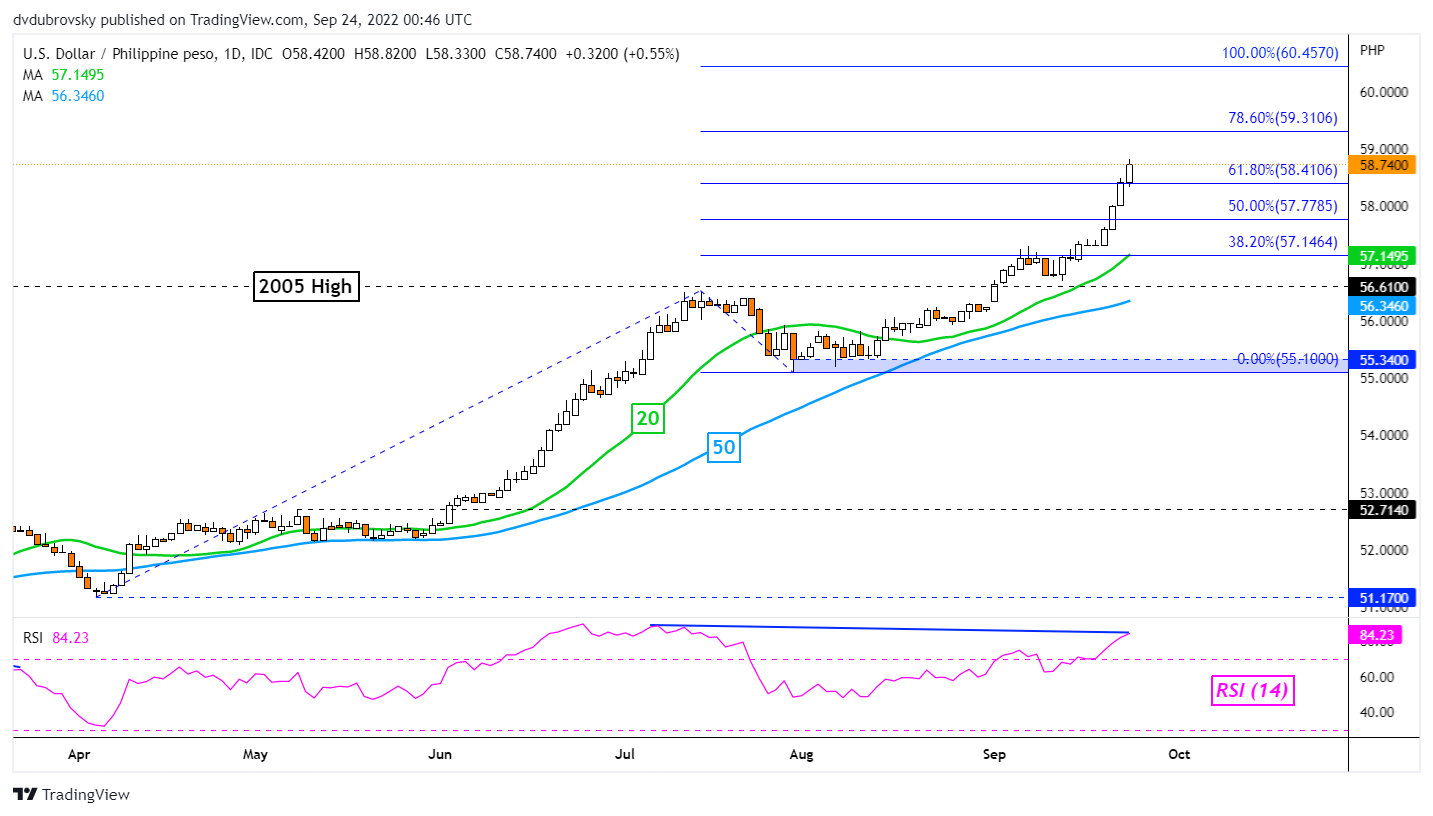Click the 60.0000 price axis value
The image size is (1433, 816).
tap(1385, 93)
